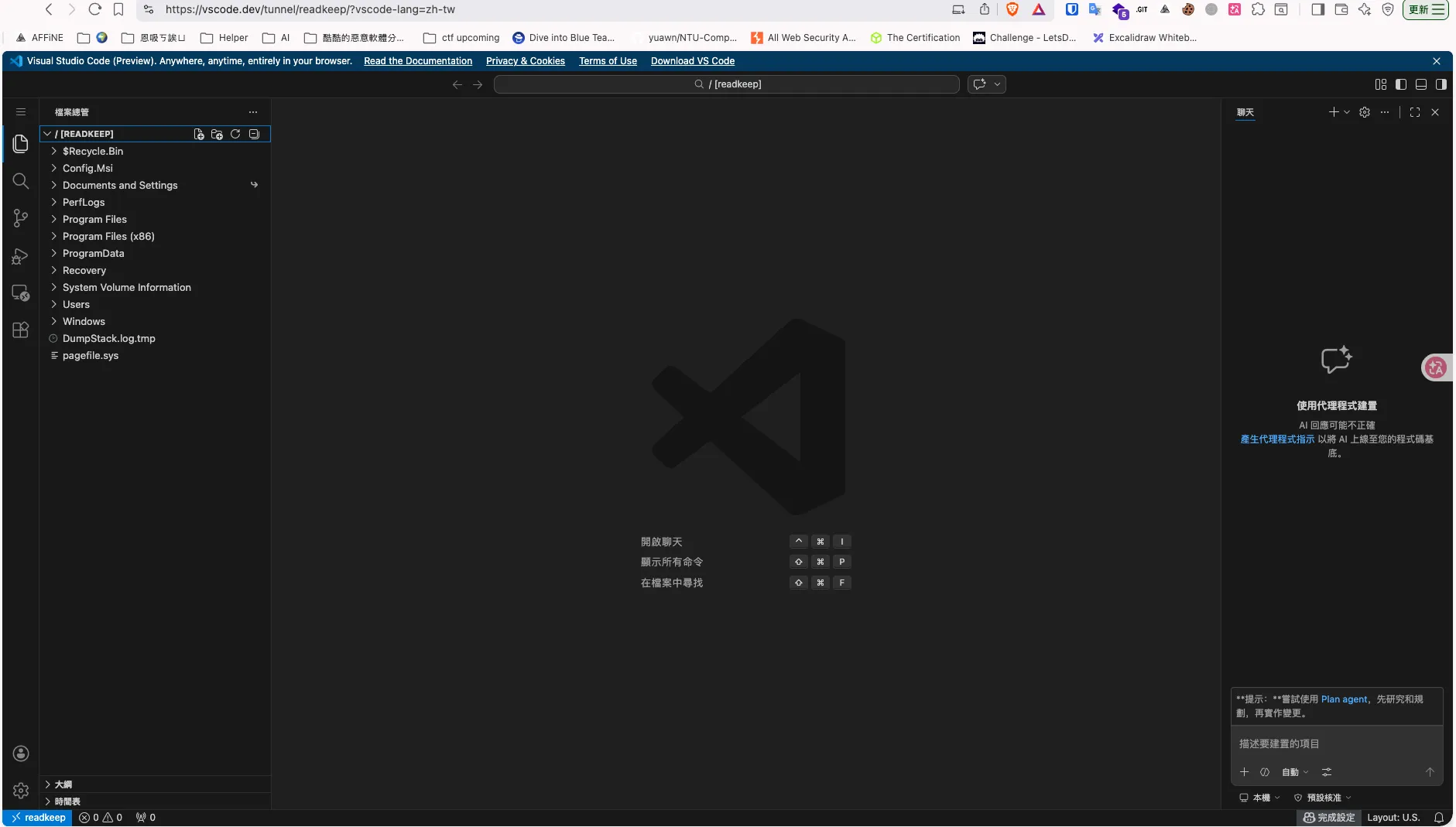Open notifications bell in status bar

(x=1439, y=818)
